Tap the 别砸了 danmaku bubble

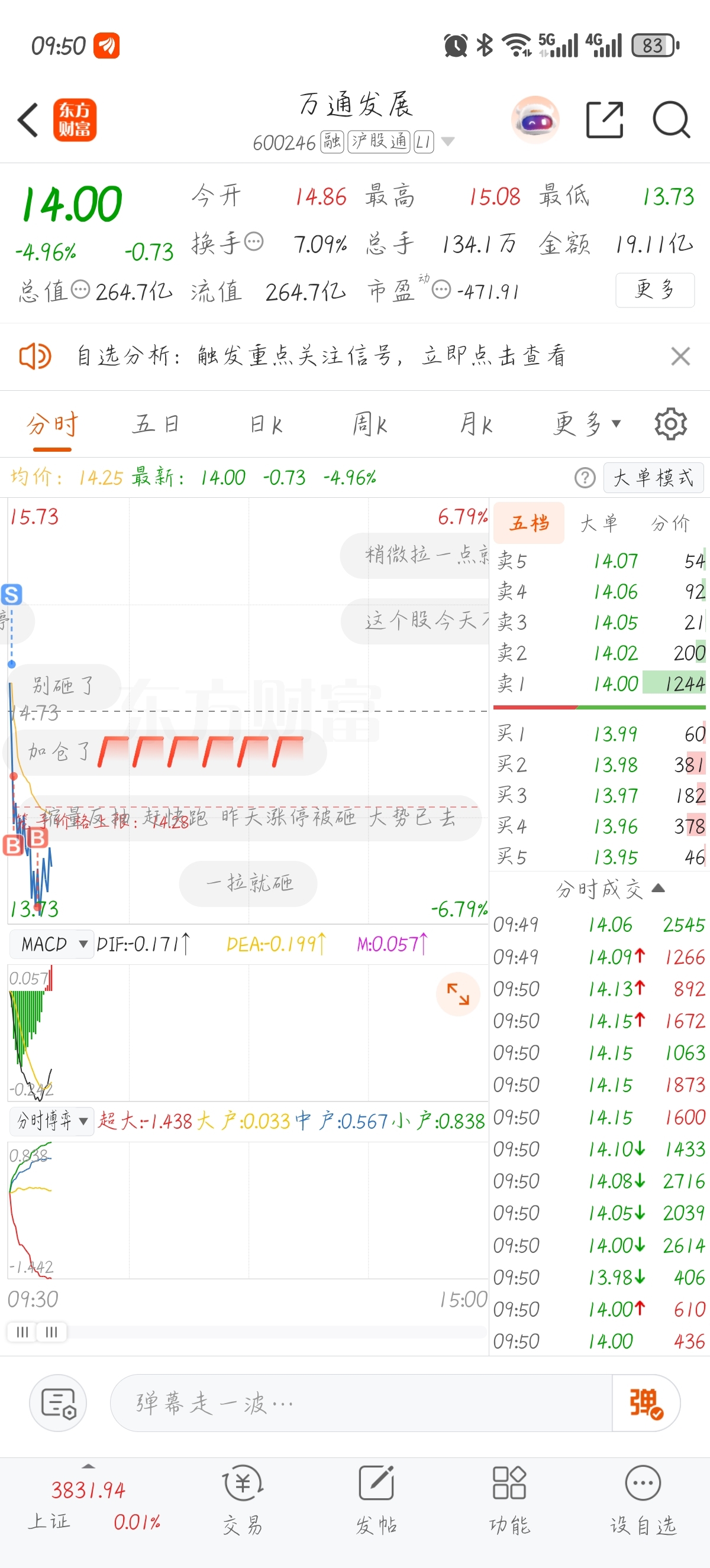click(64, 686)
